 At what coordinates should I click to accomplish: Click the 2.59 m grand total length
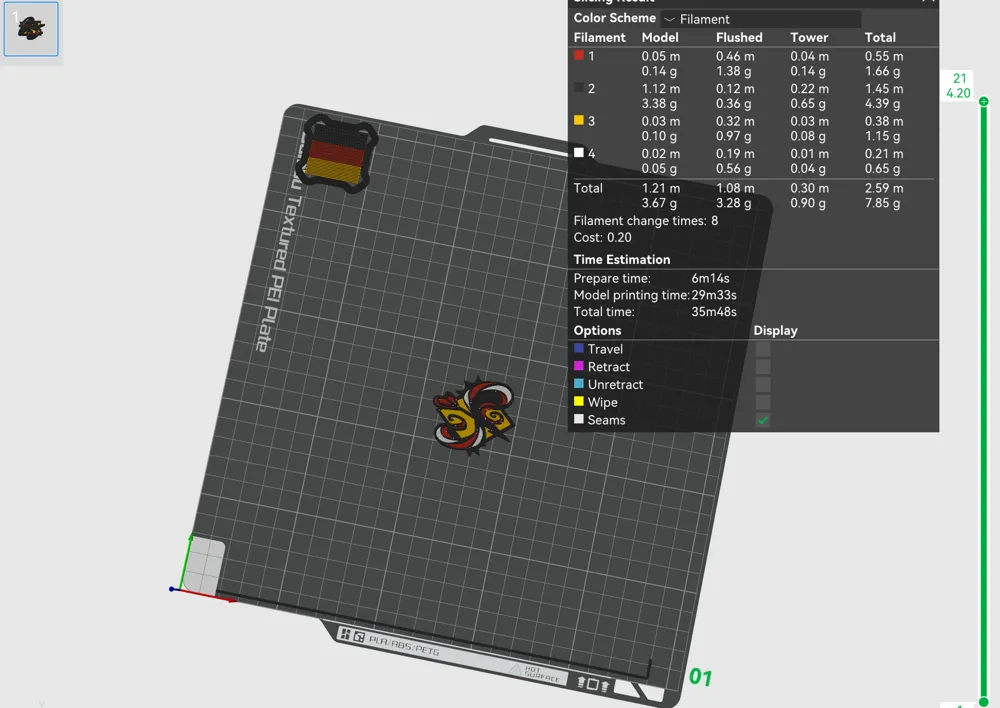click(884, 188)
